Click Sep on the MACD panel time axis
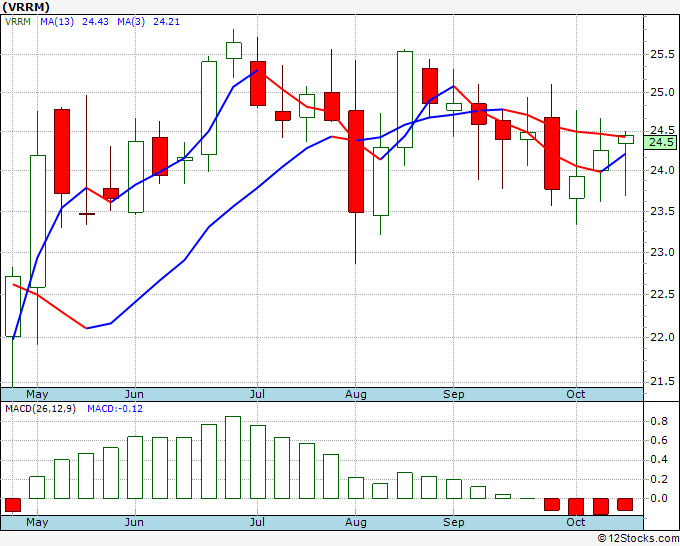 (x=454, y=522)
